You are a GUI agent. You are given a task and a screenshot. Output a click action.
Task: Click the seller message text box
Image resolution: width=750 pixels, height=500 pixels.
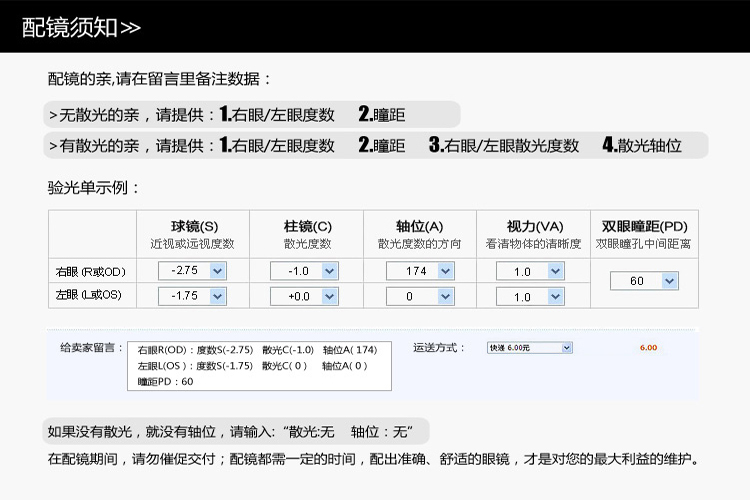click(259, 366)
